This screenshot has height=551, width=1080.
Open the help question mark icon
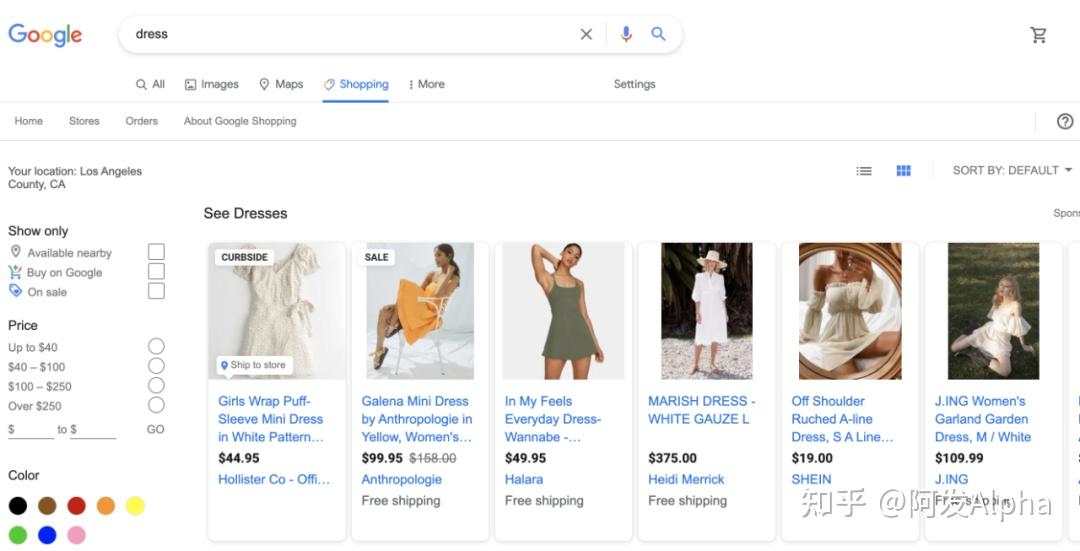tap(1065, 121)
